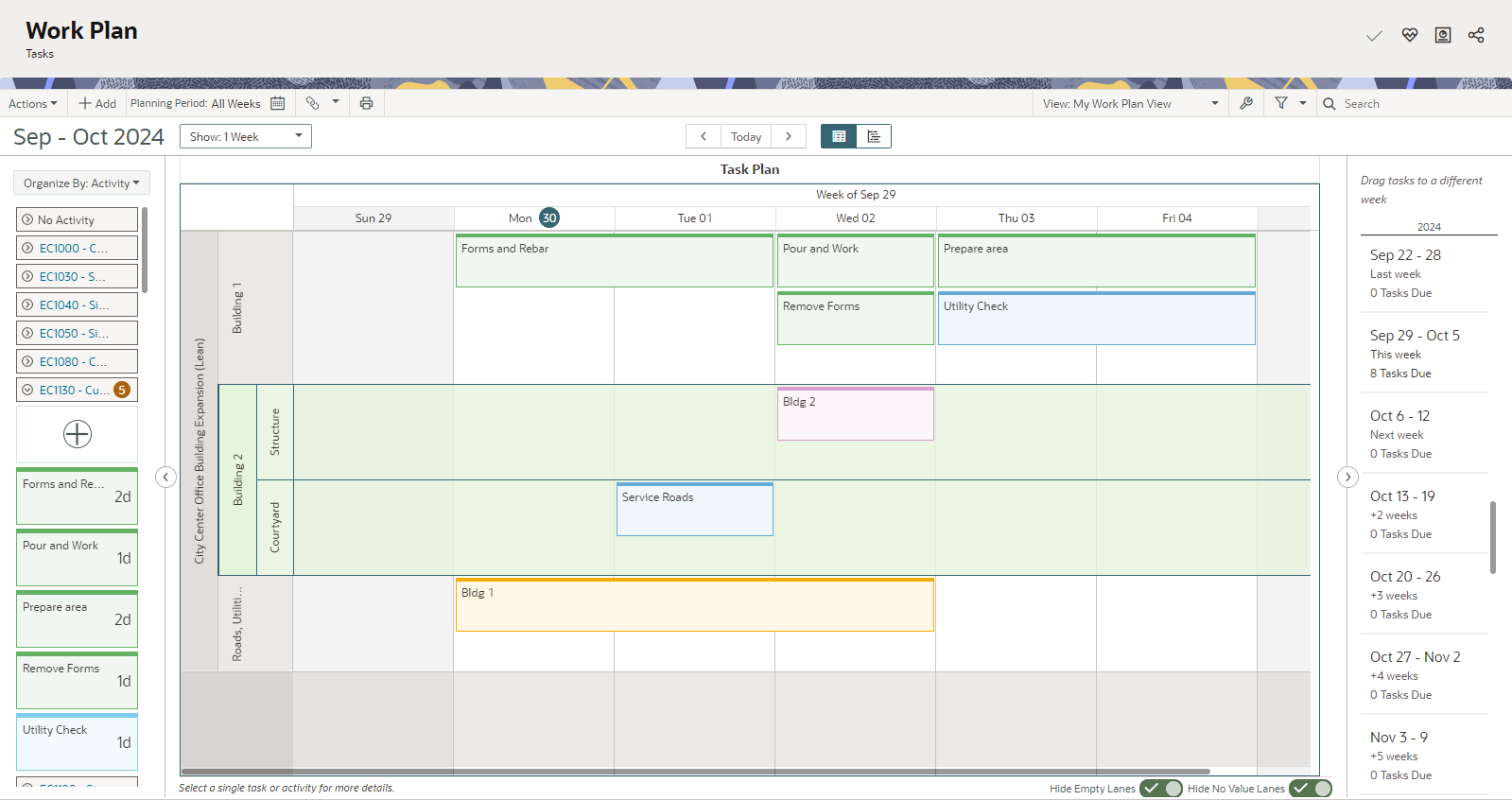Viewport: 1512px width, 800px height.
Task: Open the wrench settings icon
Action: pos(1246,103)
